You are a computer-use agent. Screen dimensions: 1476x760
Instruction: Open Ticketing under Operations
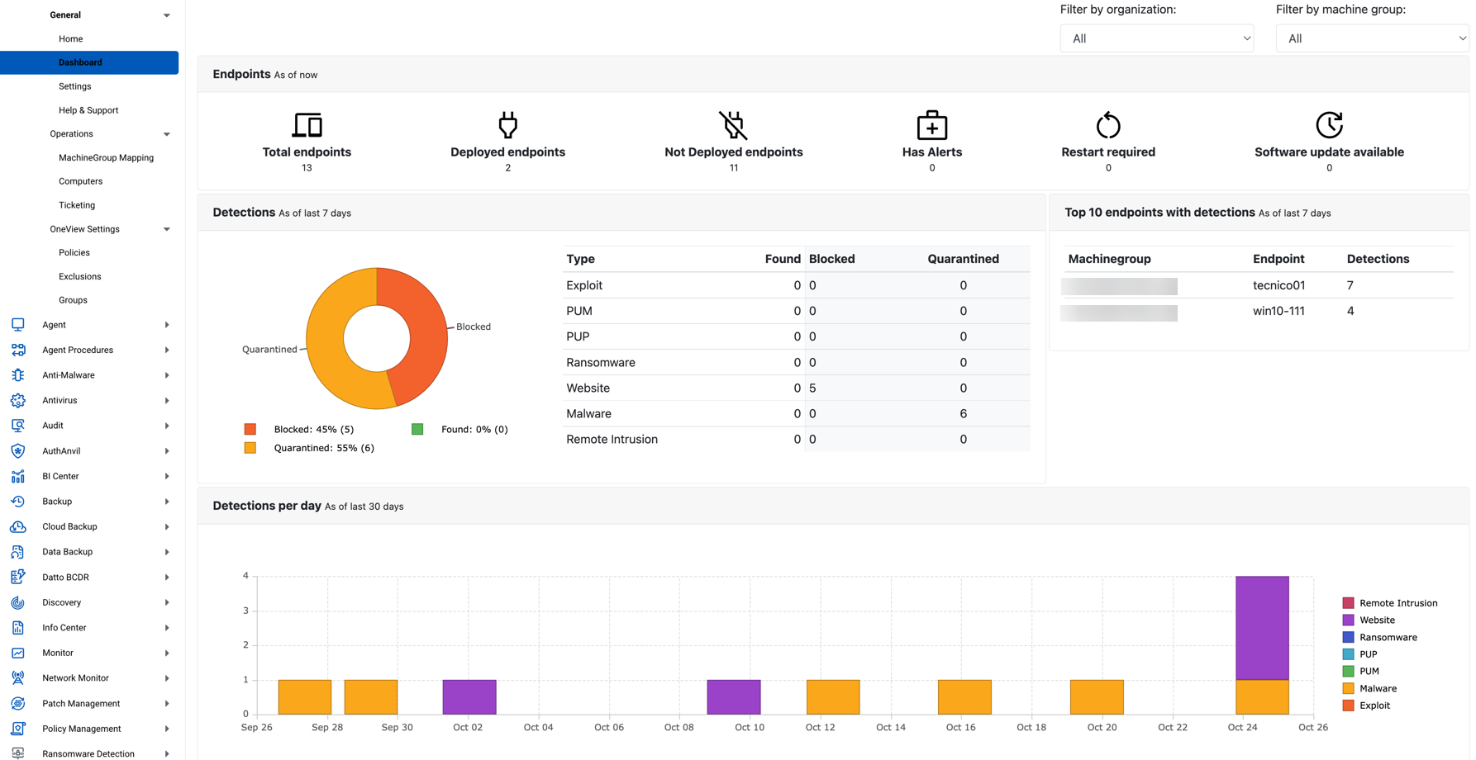pos(76,205)
